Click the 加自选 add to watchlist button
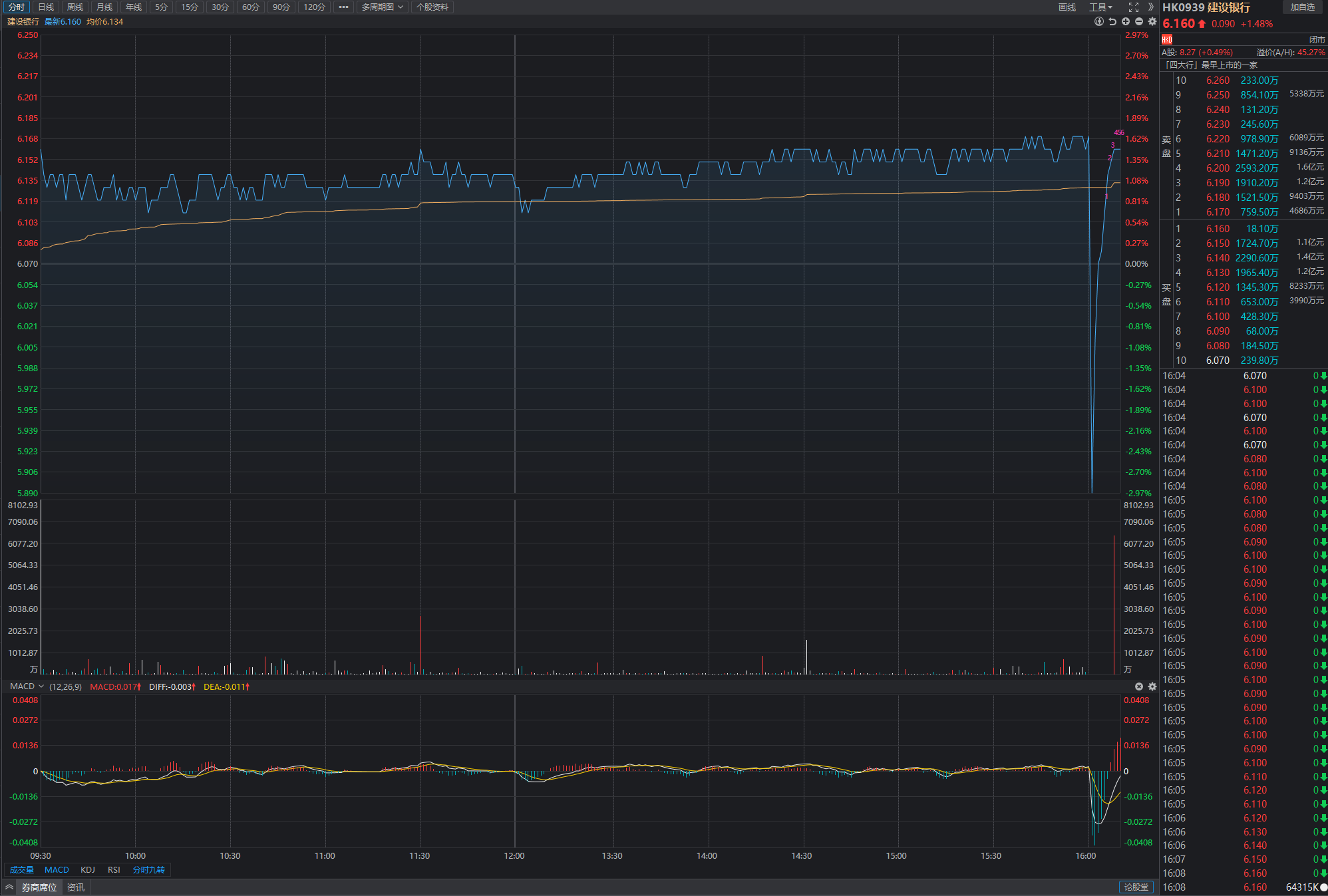This screenshot has height=896, width=1328. (x=1303, y=7)
